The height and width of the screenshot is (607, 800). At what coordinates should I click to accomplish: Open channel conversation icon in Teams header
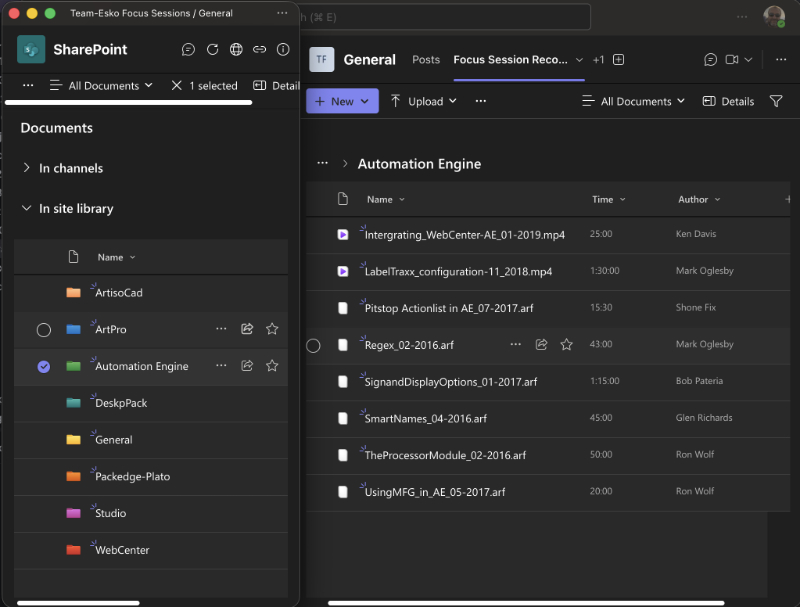click(x=710, y=60)
